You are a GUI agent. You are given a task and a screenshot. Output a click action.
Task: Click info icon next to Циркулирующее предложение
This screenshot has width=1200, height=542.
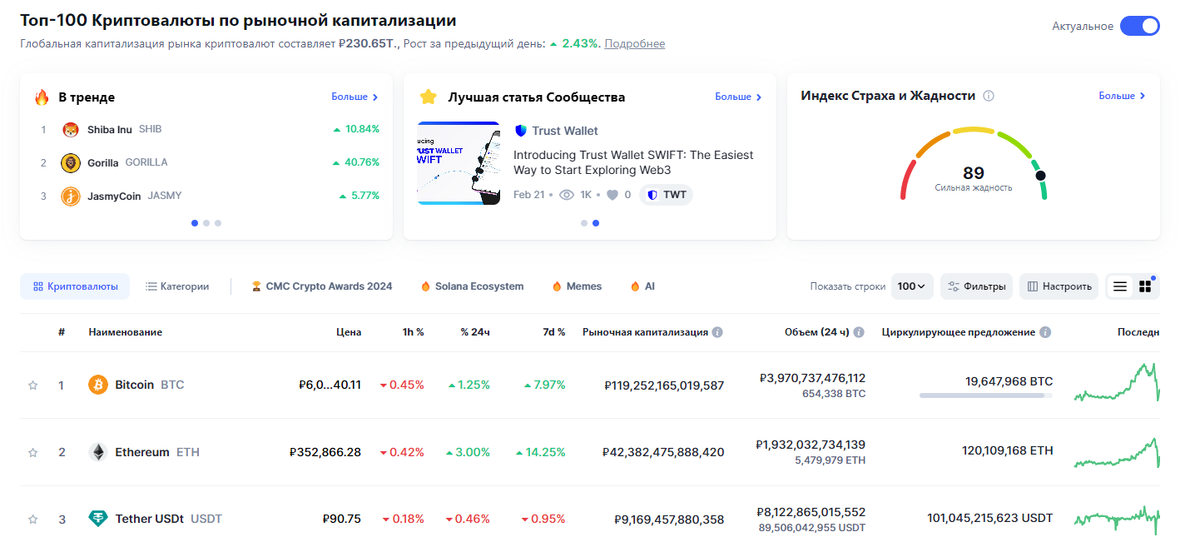pyautogui.click(x=1045, y=332)
